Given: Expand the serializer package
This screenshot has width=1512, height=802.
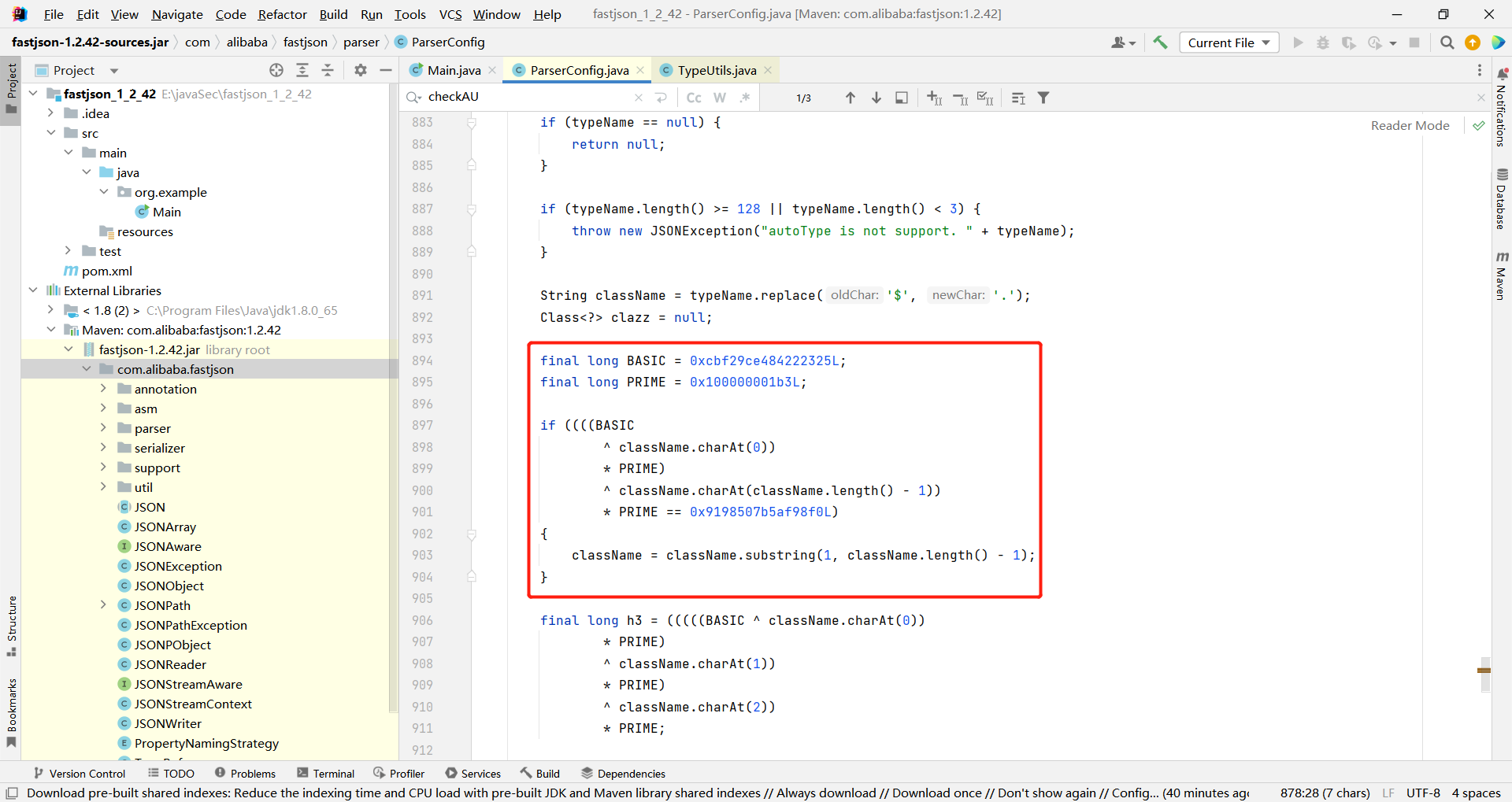Looking at the screenshot, I should click(x=103, y=448).
